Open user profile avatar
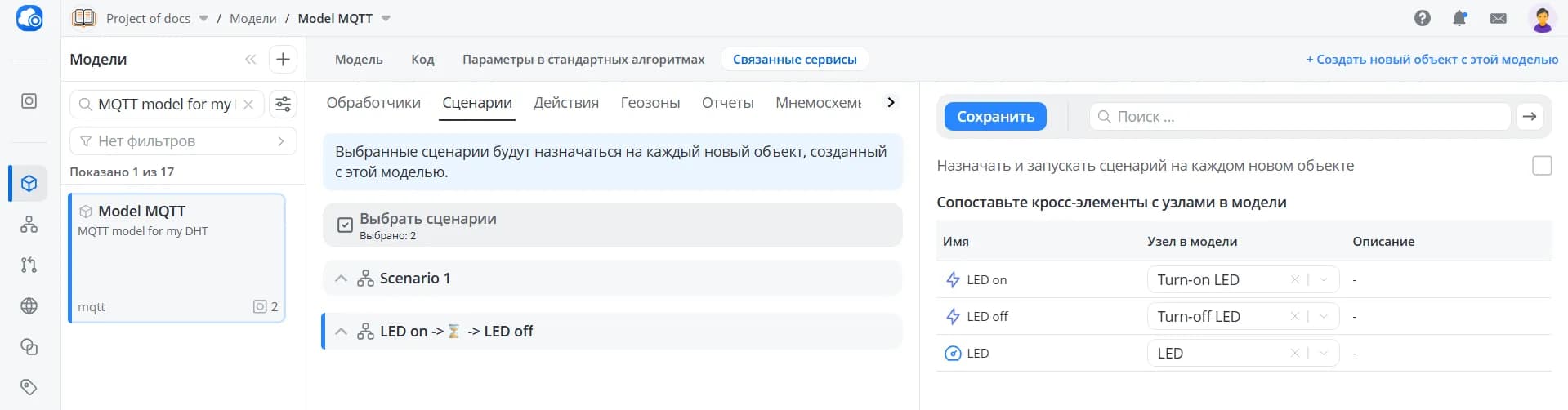Screen dimensions: 1568x410 [1543, 18]
